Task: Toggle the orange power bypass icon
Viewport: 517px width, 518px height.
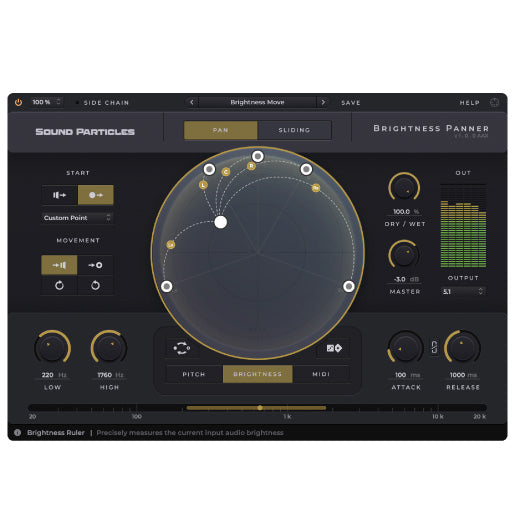Action: tap(18, 102)
